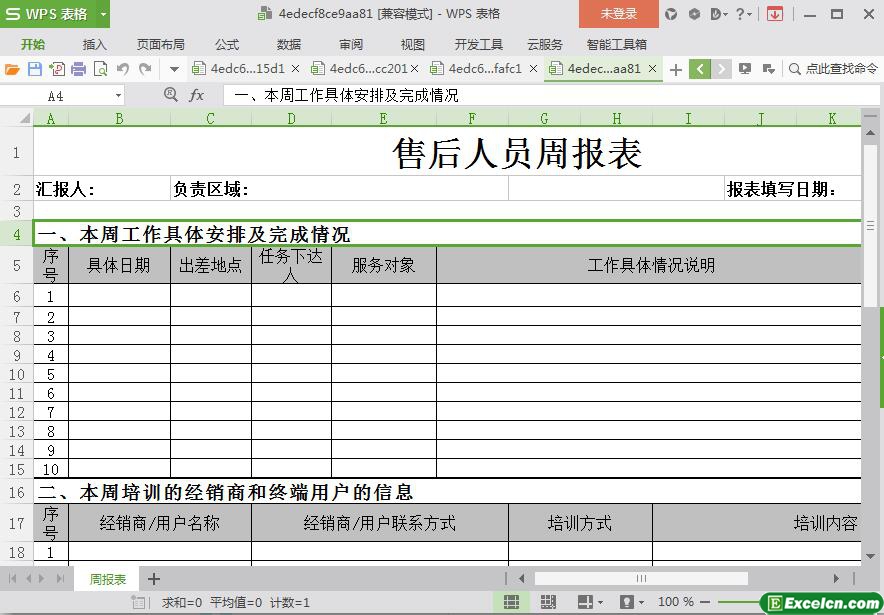The height and width of the screenshot is (615, 884).
Task: Toggle the reading mode status bar button
Action: 583,602
